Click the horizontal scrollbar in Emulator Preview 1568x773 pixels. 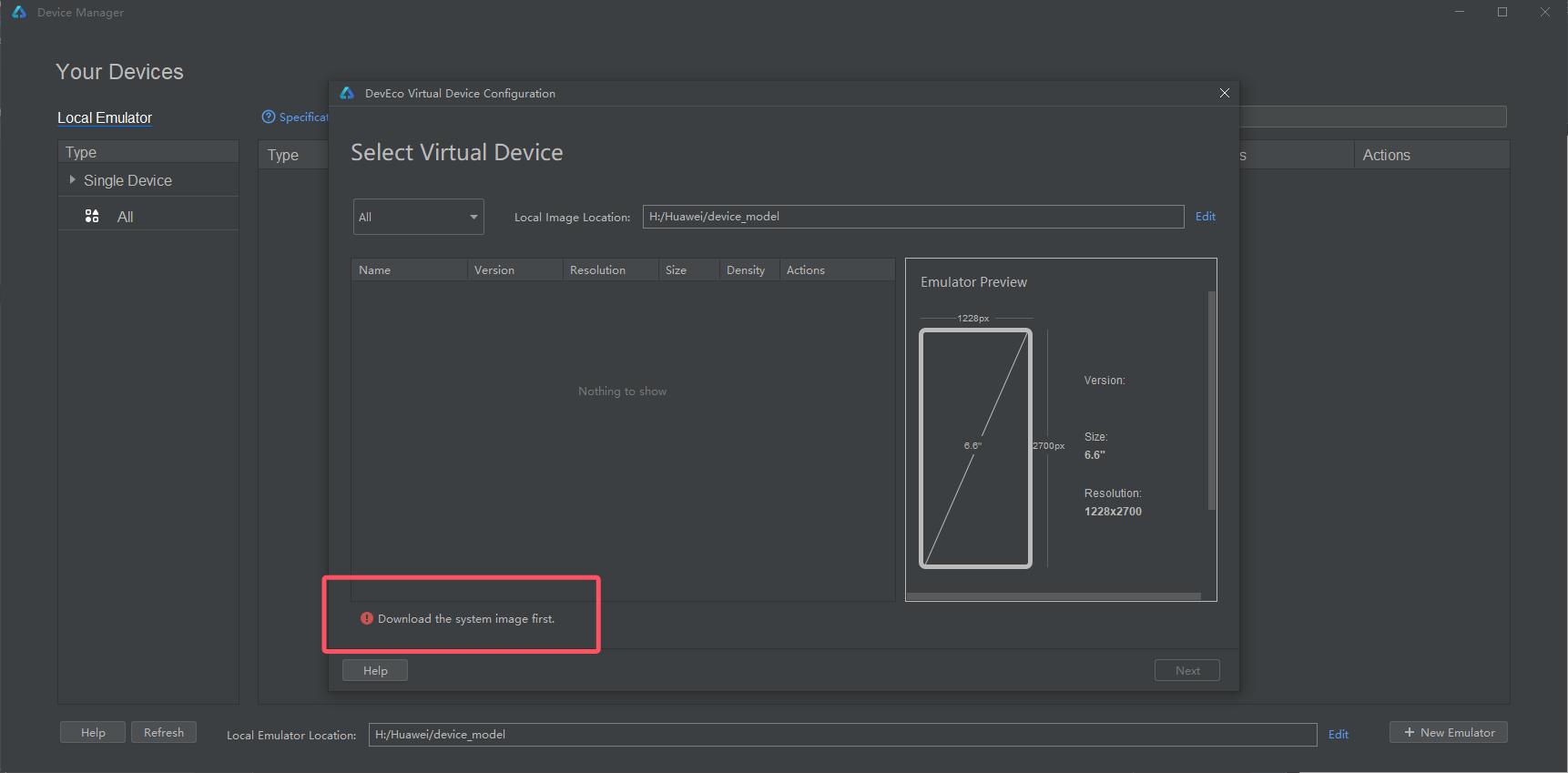[x=1054, y=596]
